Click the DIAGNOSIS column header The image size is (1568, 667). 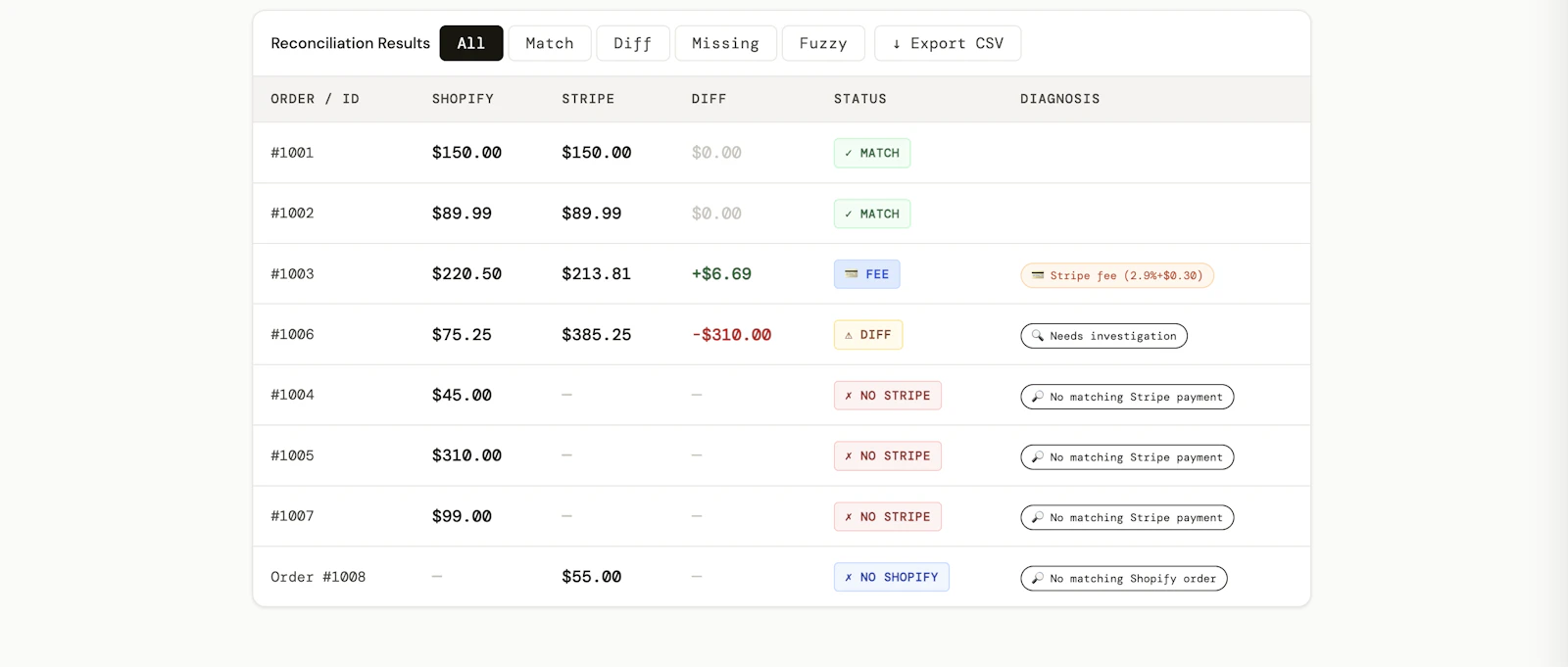coord(1060,99)
